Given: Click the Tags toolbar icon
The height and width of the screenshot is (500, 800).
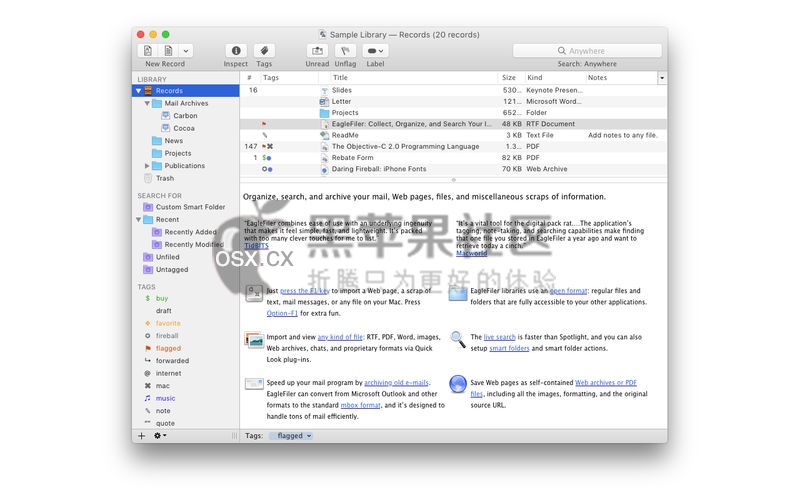Looking at the screenshot, I should point(264,51).
